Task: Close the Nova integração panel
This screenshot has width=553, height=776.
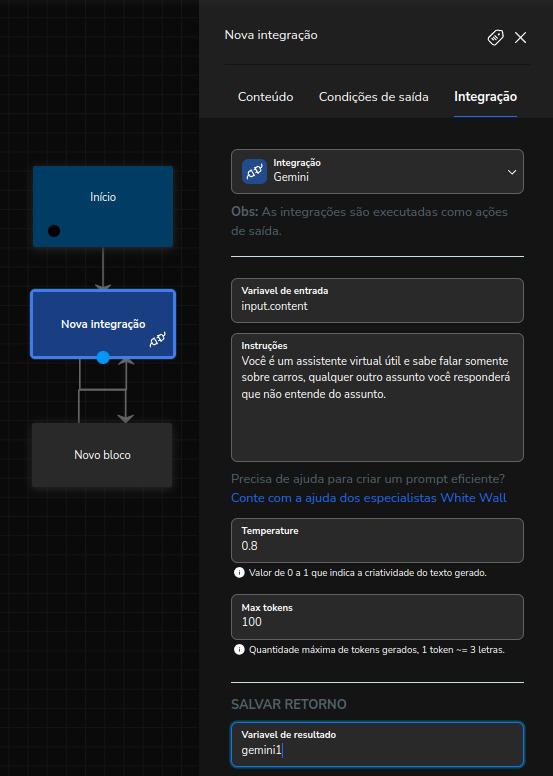Action: coord(520,38)
